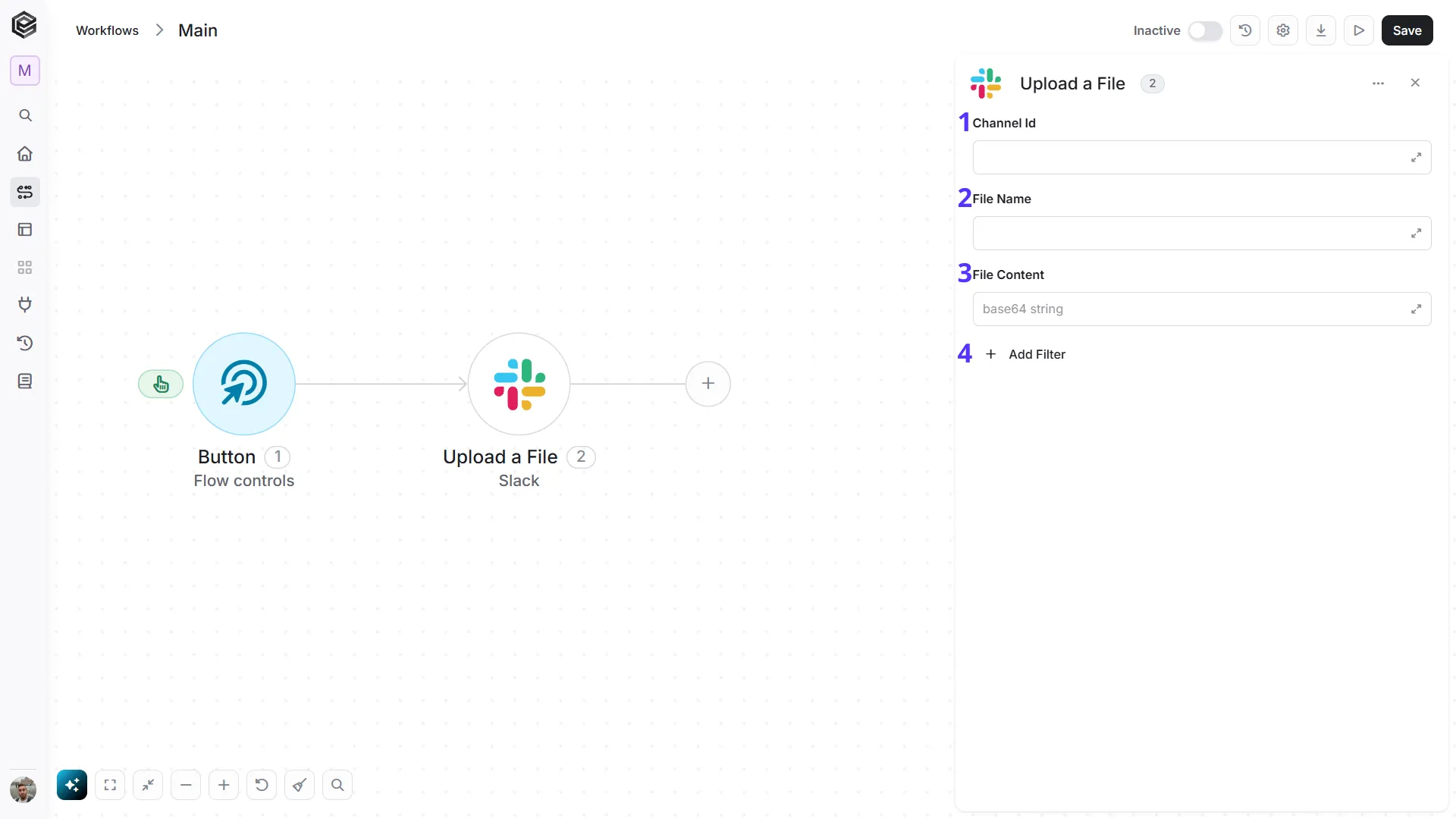Open version history icon in the top bar
Screen dimensions: 1456x819
click(x=1245, y=30)
